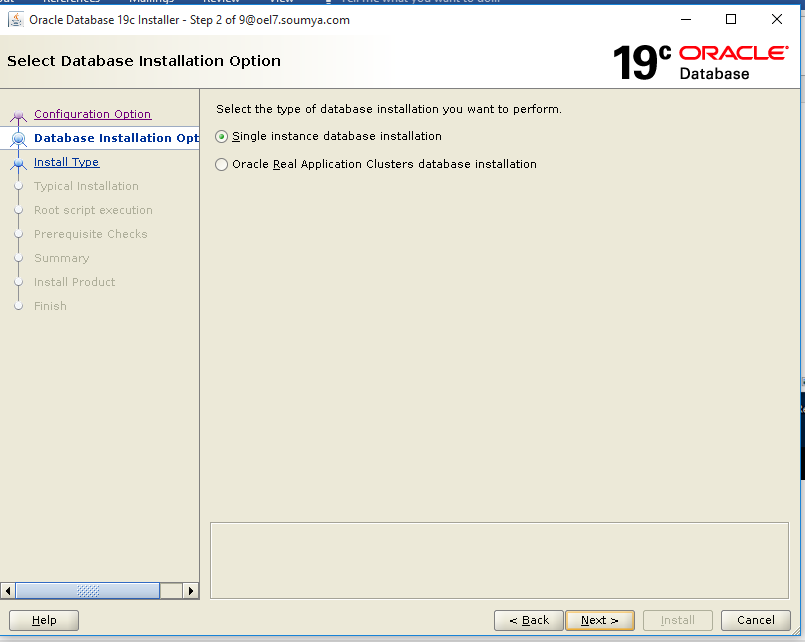Click the Install Type step marker icon
The height and width of the screenshot is (642, 805).
coord(18,164)
